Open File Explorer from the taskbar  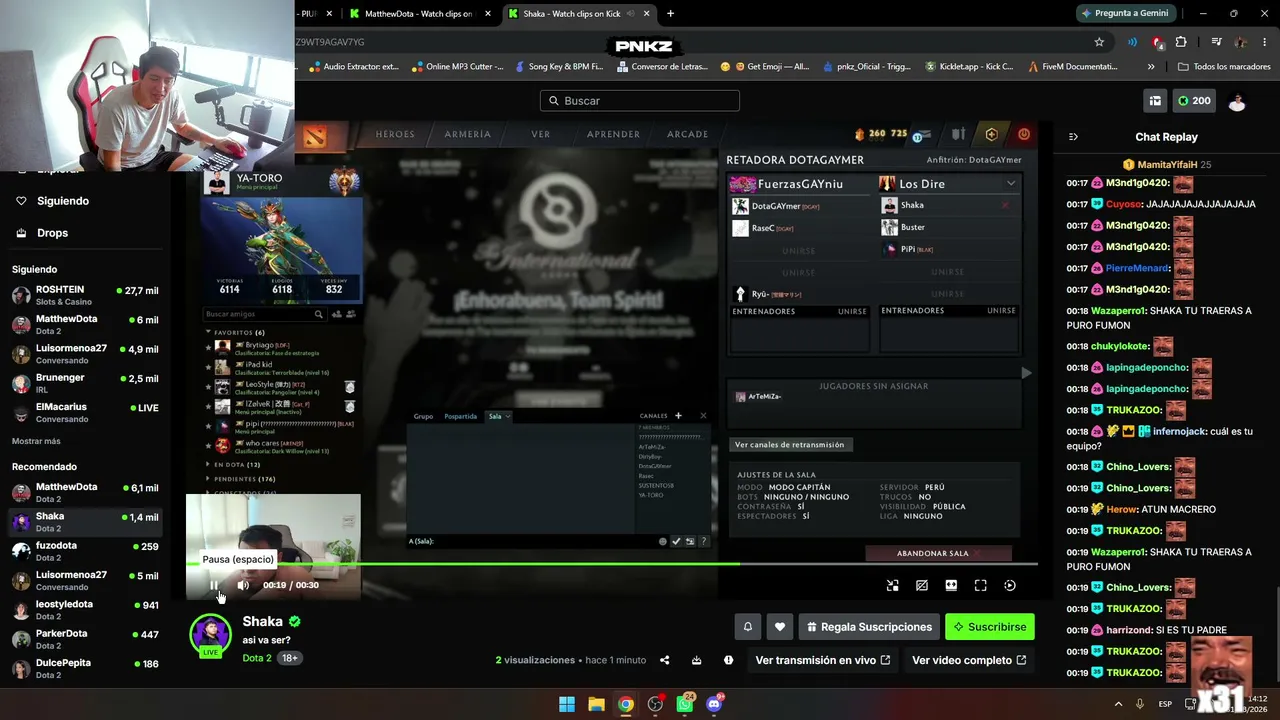pyautogui.click(x=596, y=704)
